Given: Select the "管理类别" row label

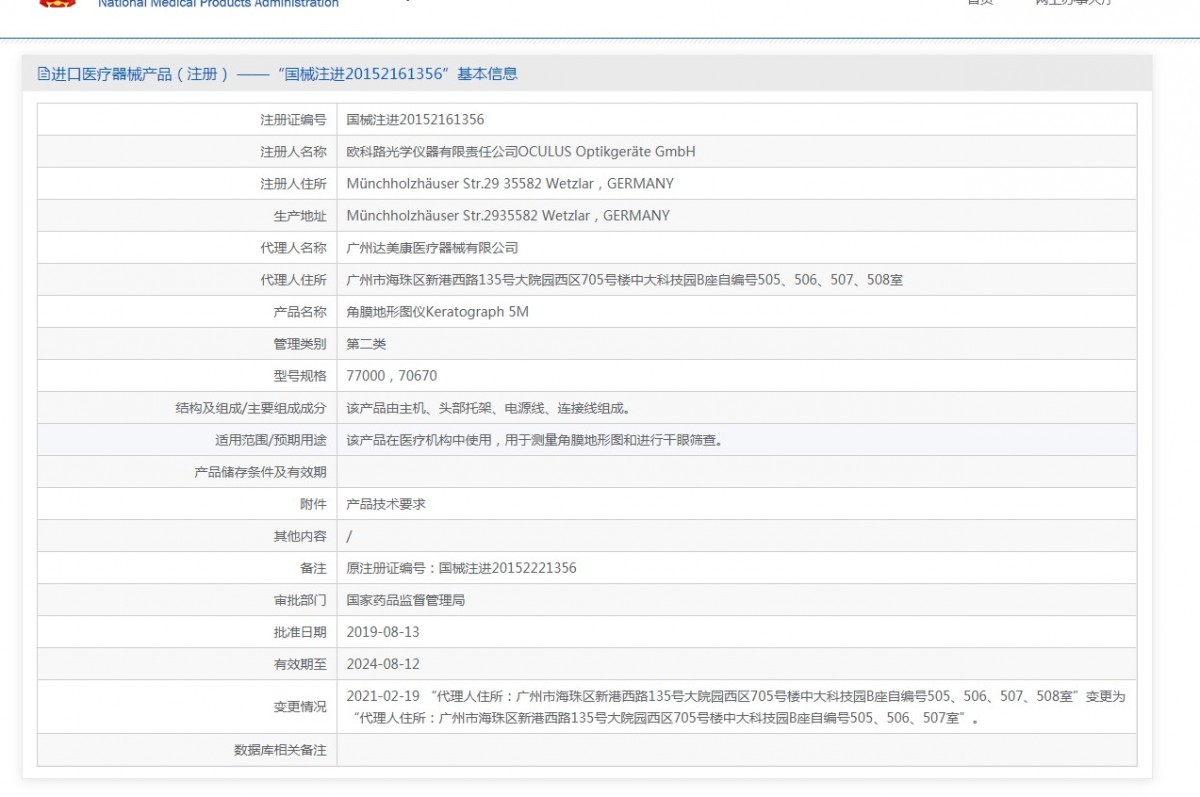Looking at the screenshot, I should 300,344.
